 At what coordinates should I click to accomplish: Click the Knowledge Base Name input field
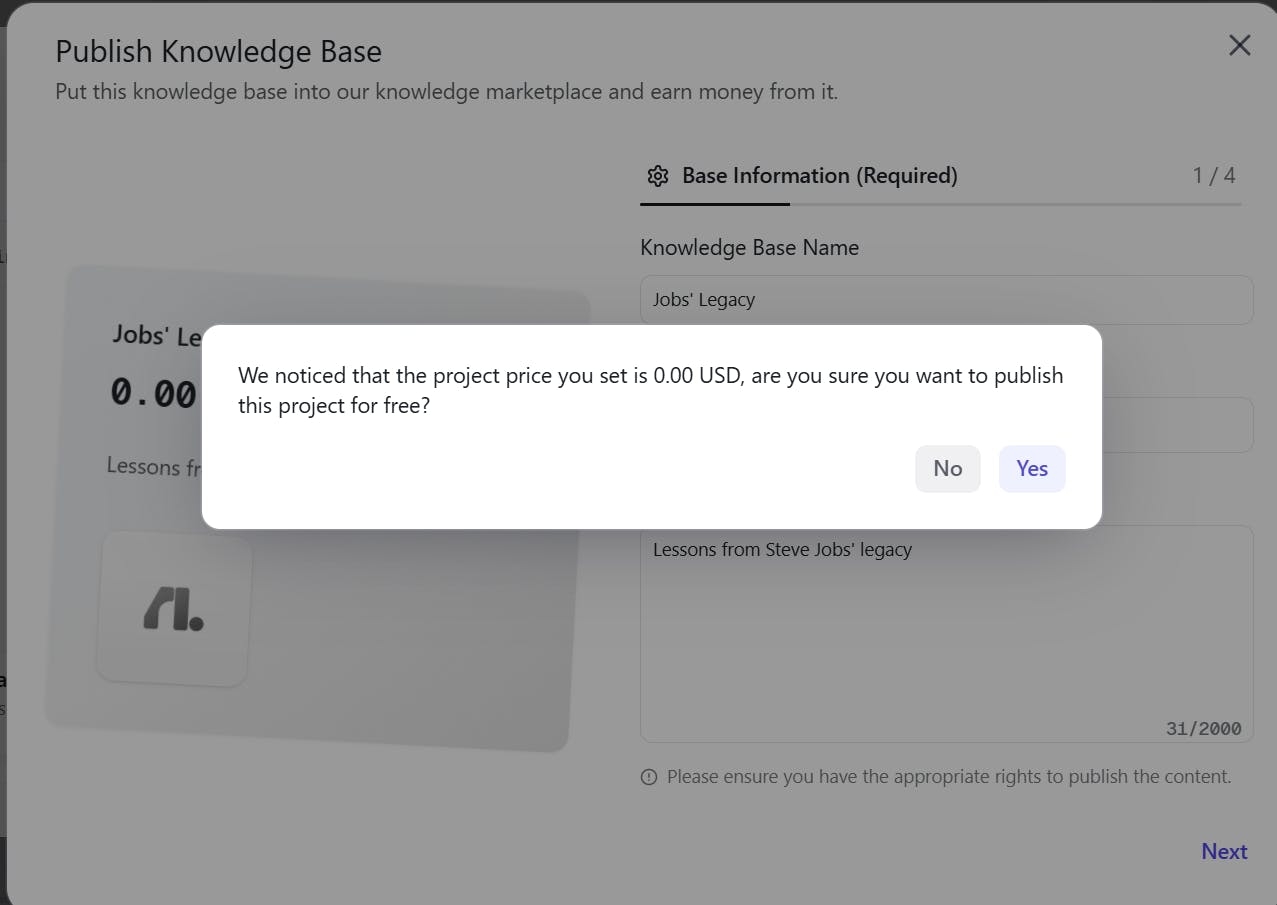tap(946, 300)
